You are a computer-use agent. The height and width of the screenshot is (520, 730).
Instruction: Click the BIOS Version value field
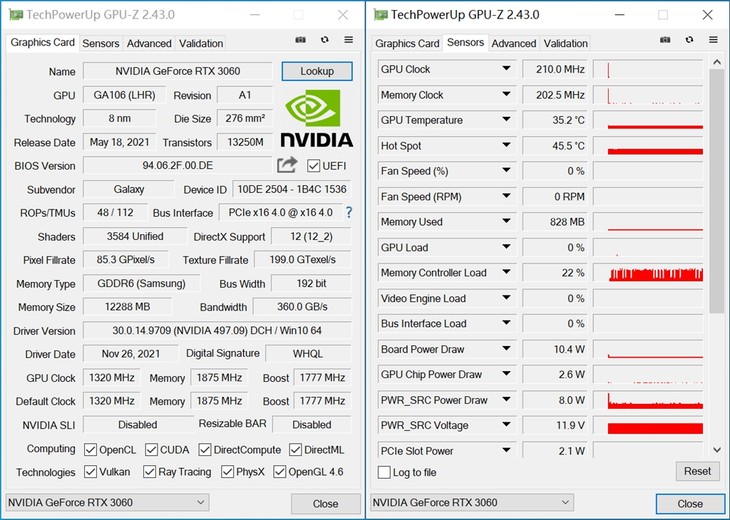(178, 166)
